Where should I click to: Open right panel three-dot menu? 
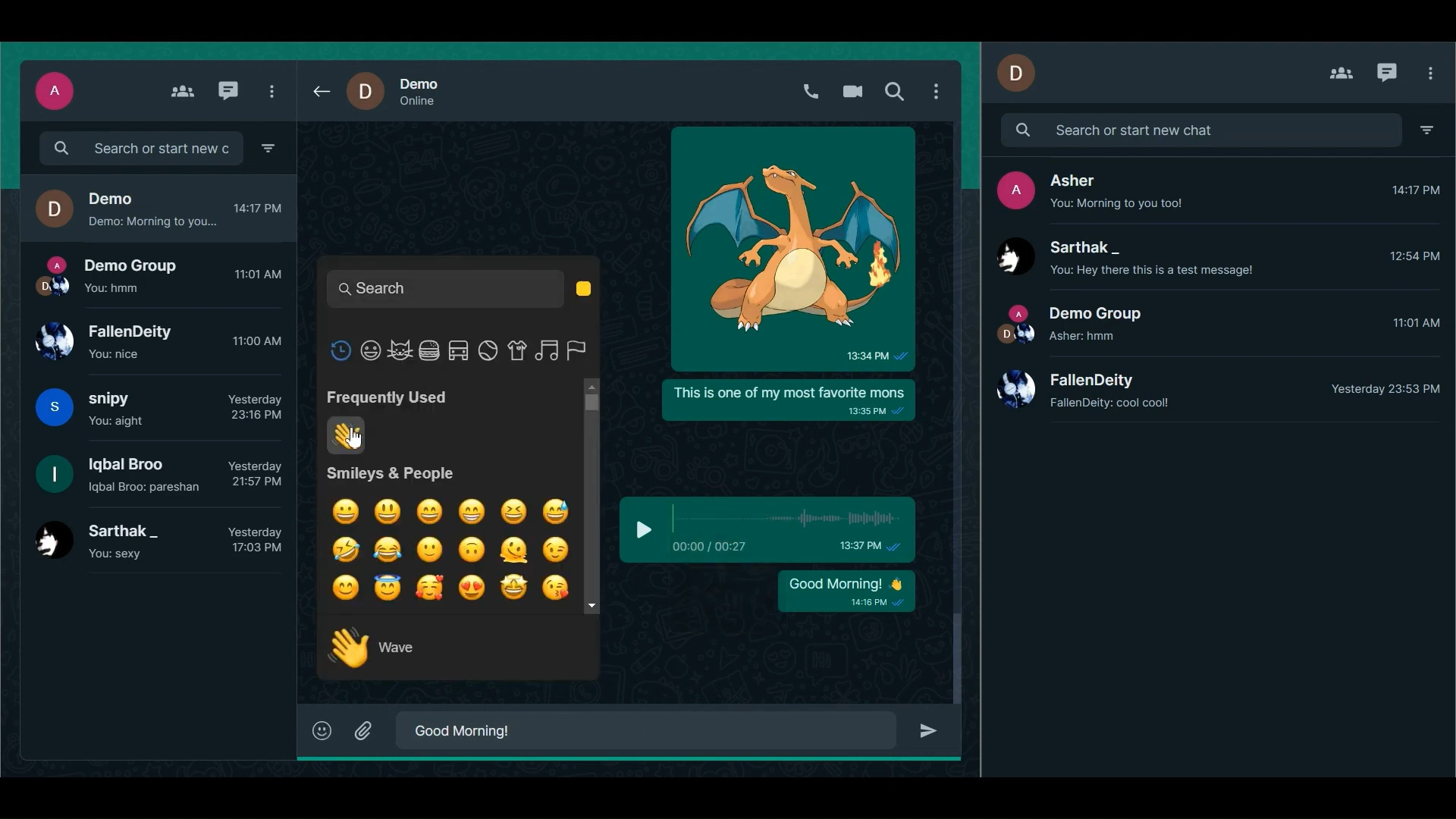(x=1431, y=74)
